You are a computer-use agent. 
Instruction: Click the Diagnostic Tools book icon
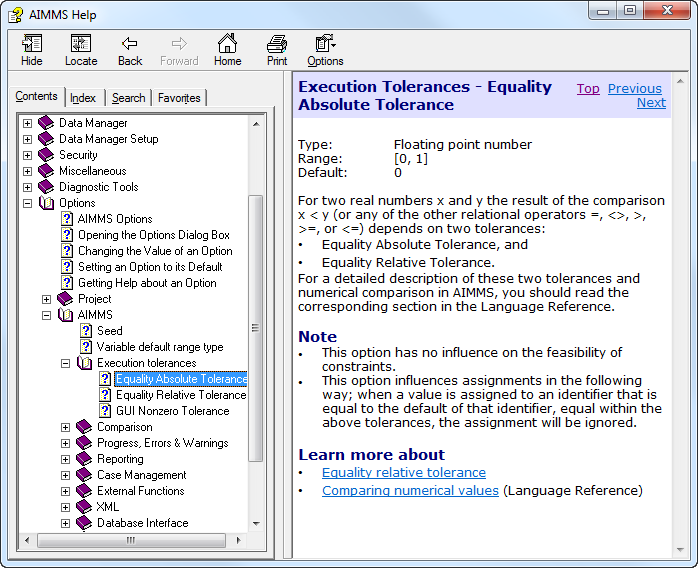point(46,187)
